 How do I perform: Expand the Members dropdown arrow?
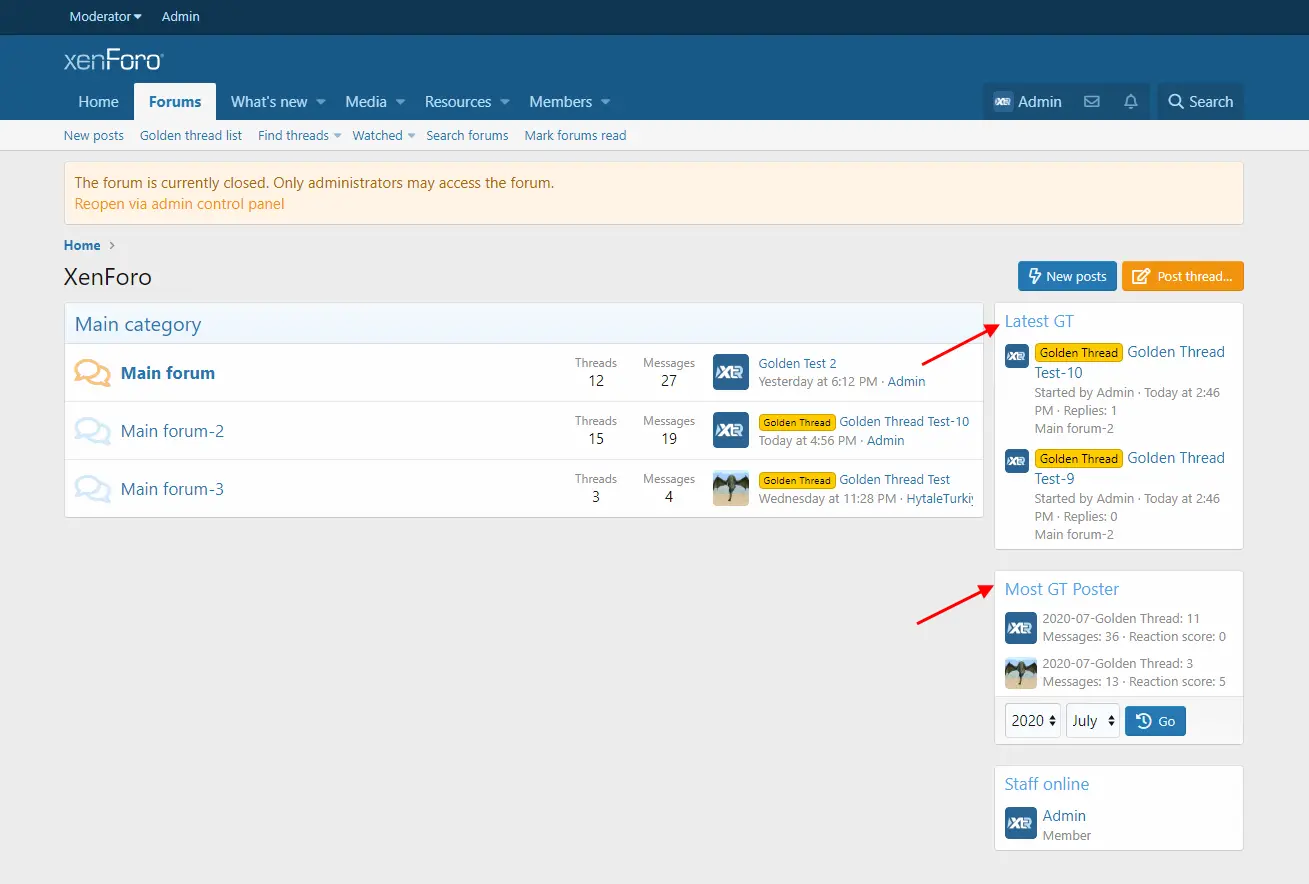606,102
